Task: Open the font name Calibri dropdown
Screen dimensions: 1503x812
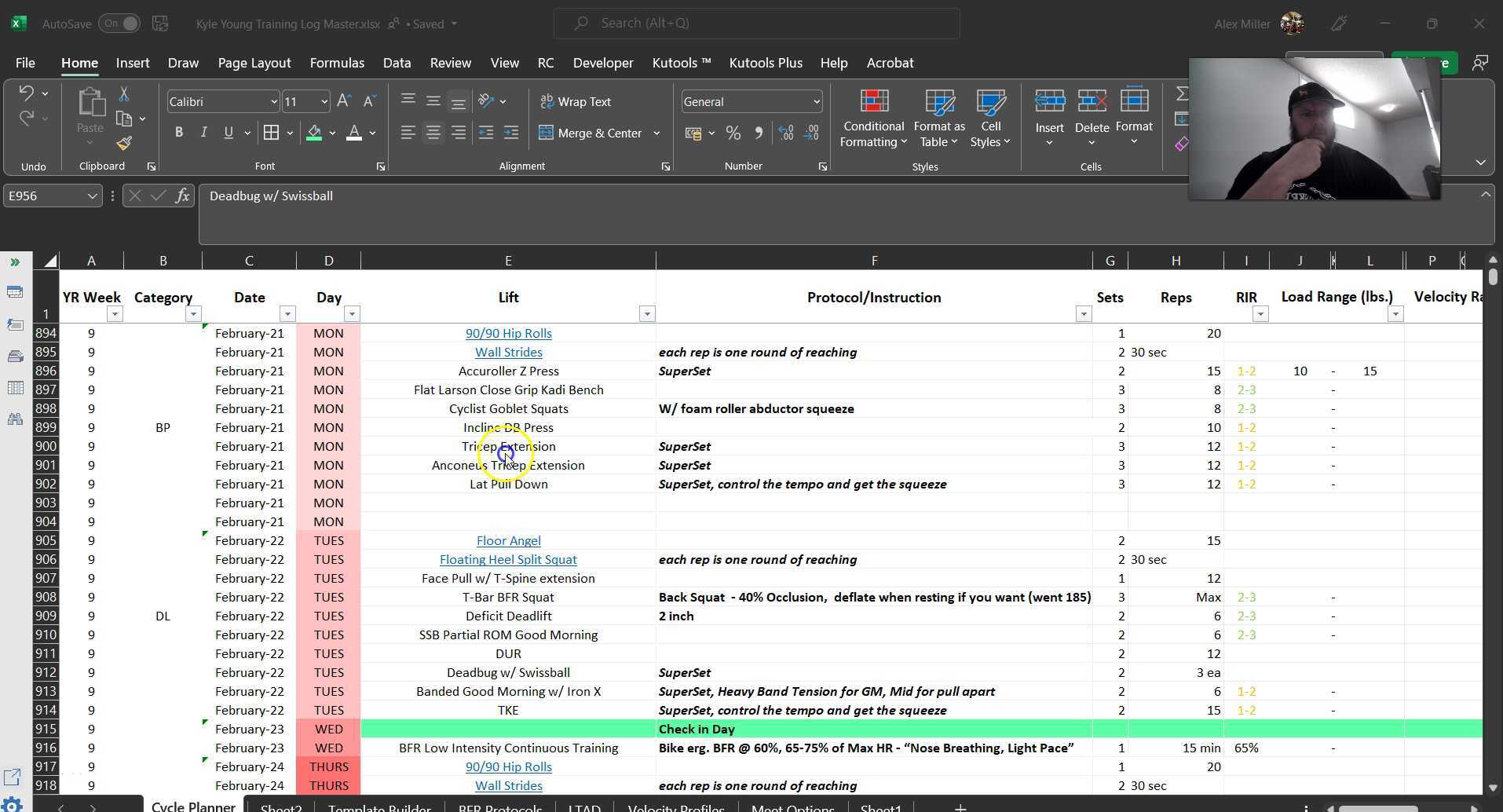Action: (x=273, y=101)
